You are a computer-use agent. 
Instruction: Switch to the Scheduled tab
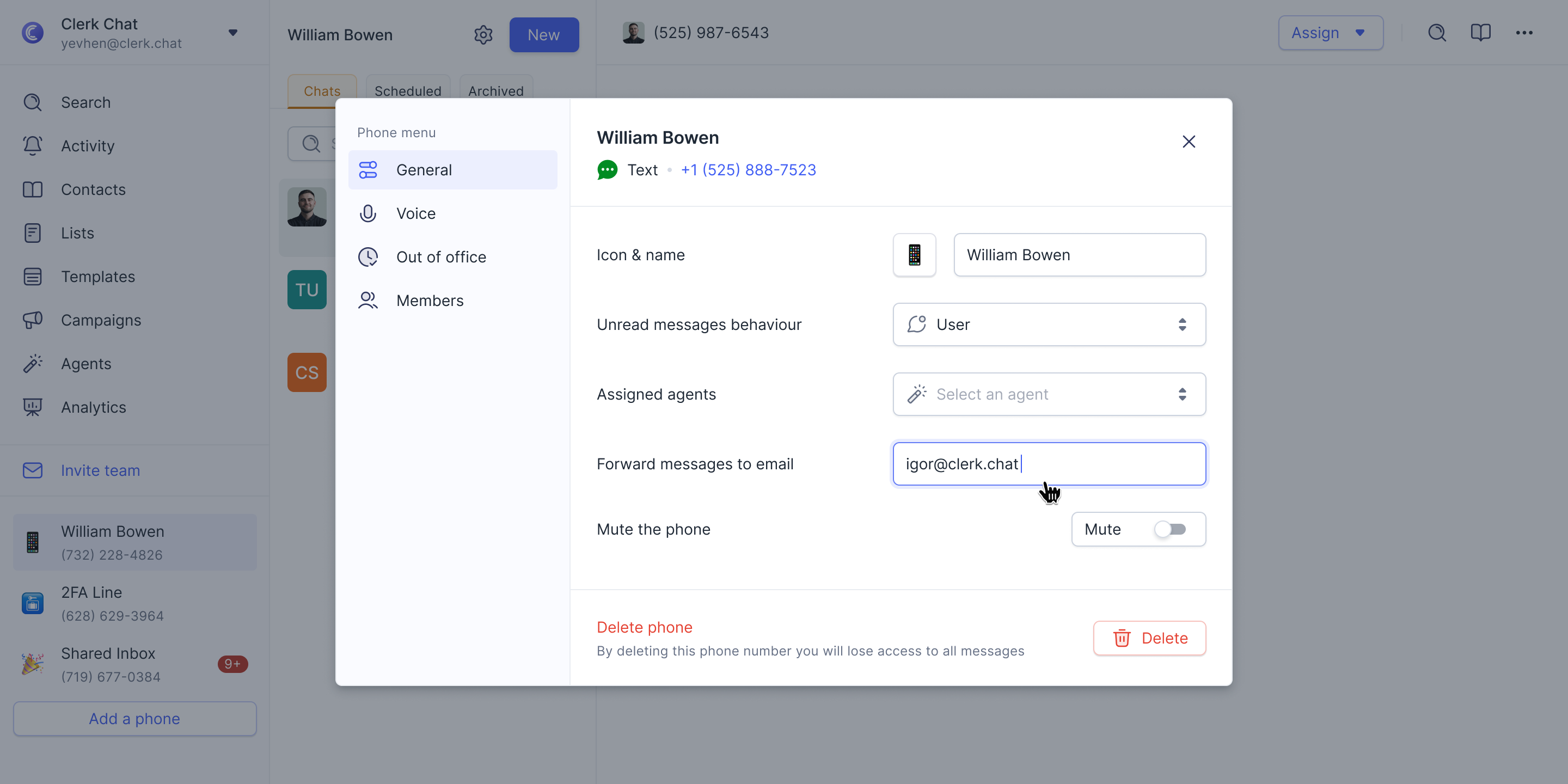(x=408, y=91)
